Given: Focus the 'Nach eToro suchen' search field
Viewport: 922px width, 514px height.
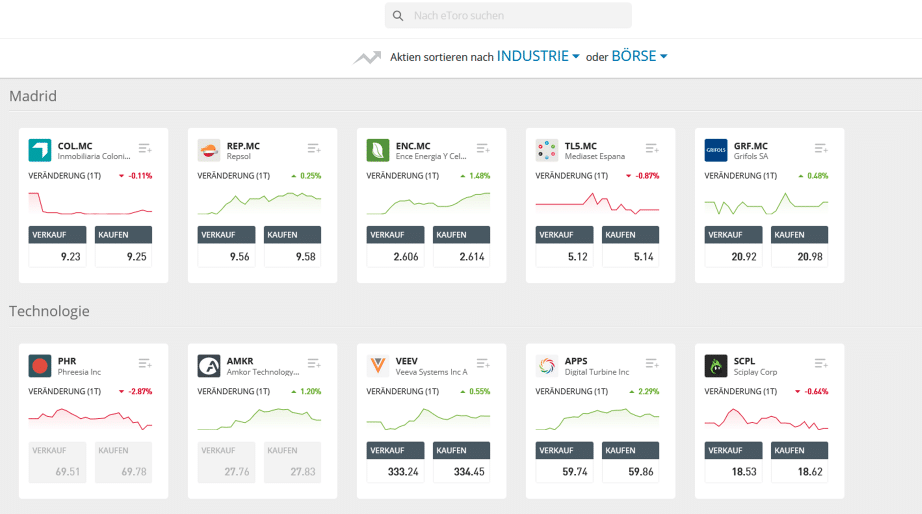Looking at the screenshot, I should (508, 16).
